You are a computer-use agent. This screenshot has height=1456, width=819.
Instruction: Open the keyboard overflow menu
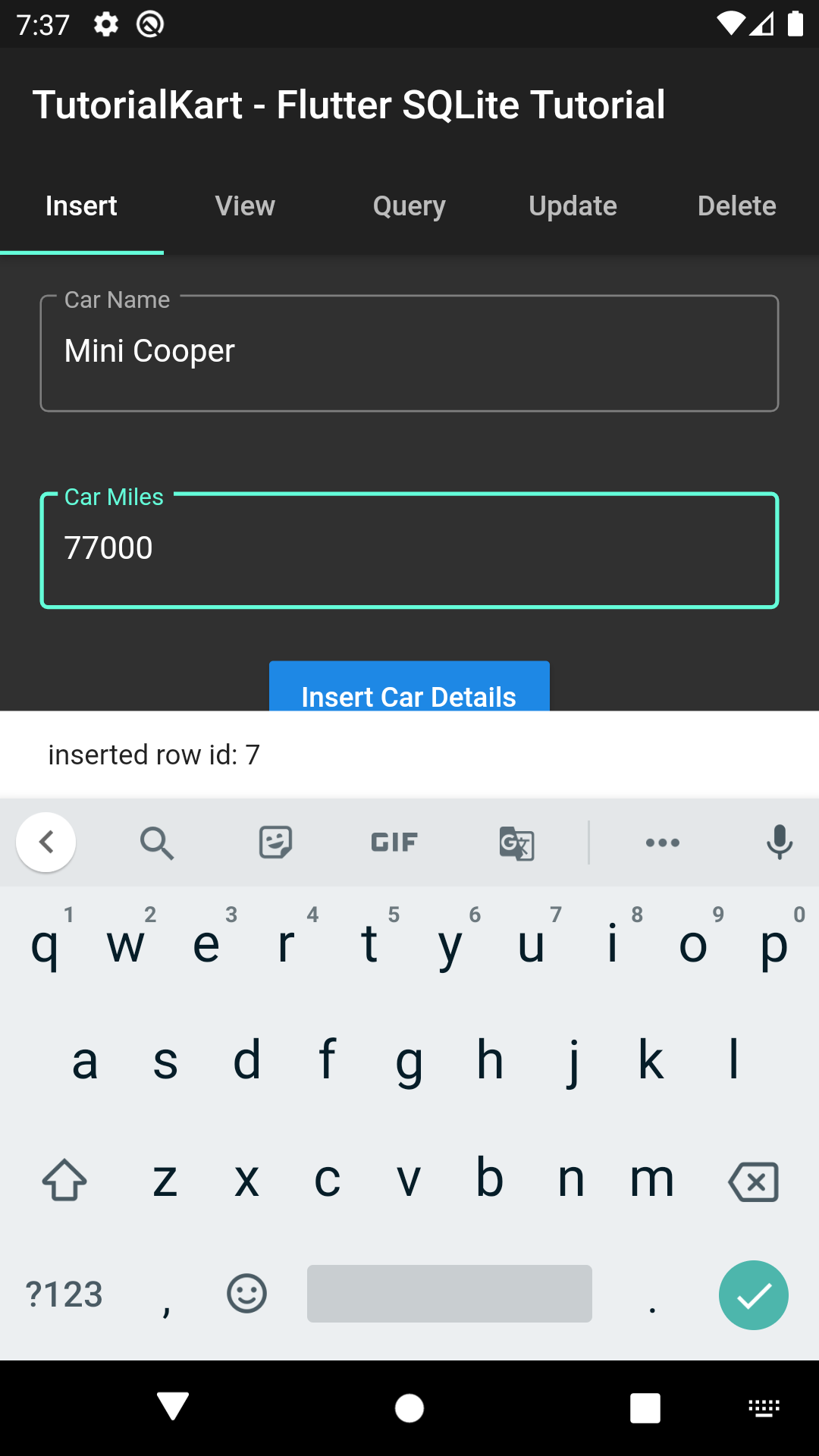pyautogui.click(x=663, y=842)
